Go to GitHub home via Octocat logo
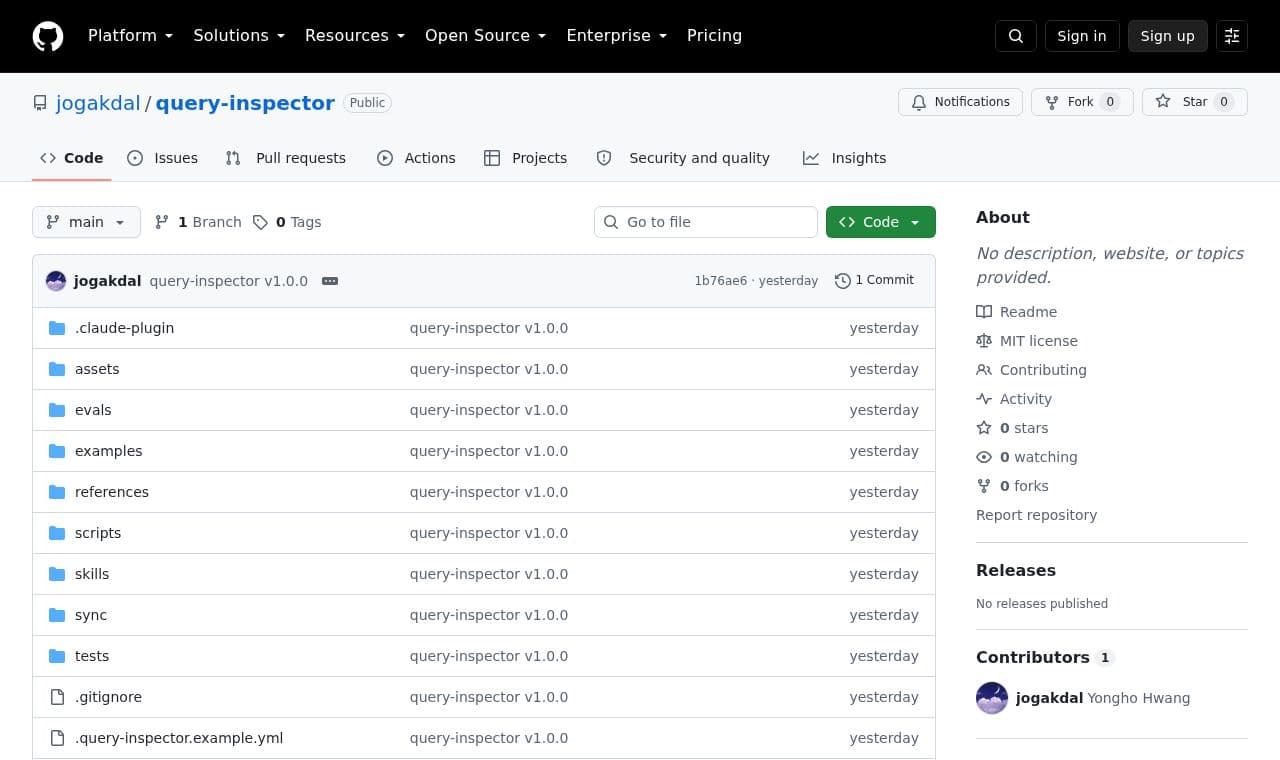This screenshot has width=1280, height=760. coord(48,36)
